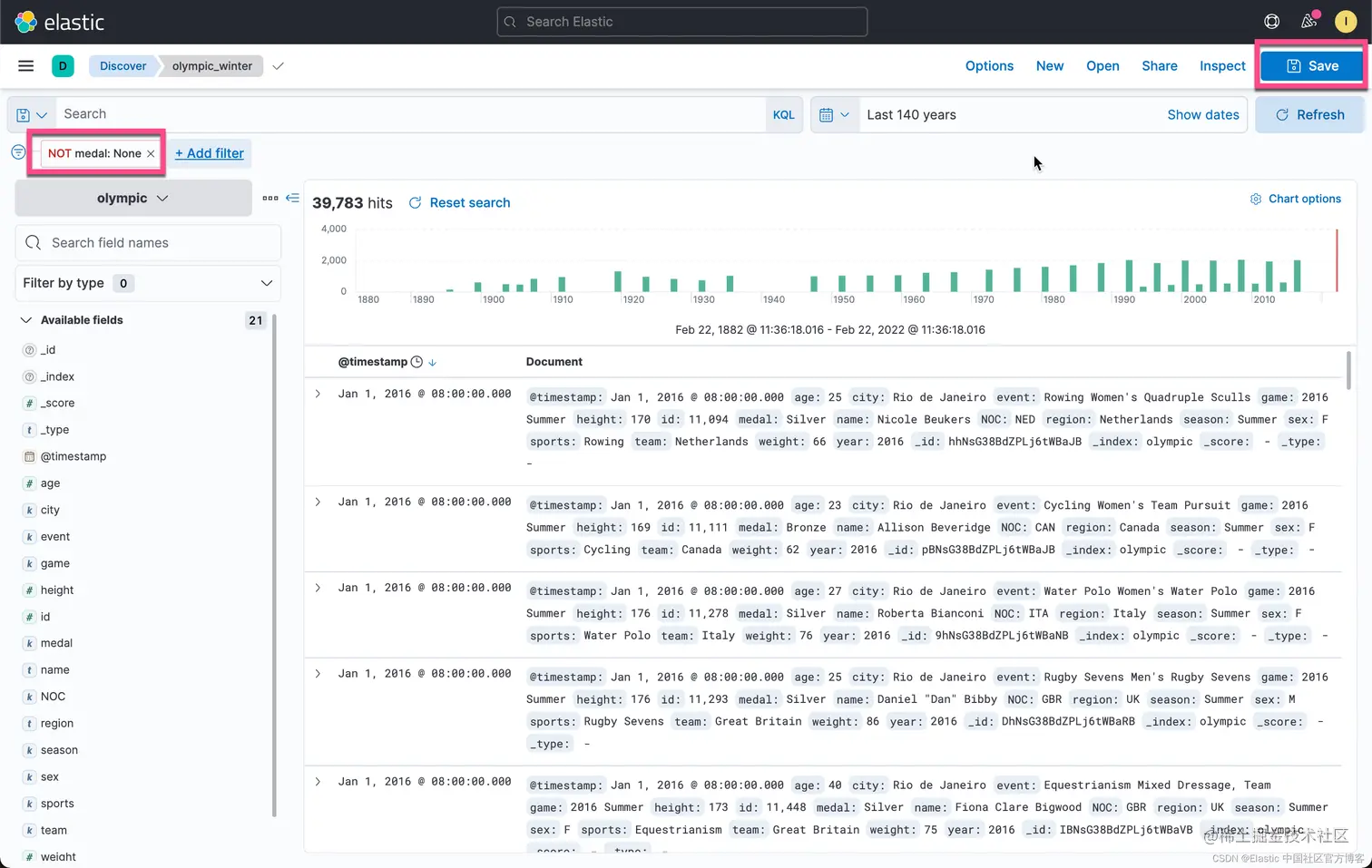This screenshot has width=1372, height=868.
Task: Click the filter options icon
Action: [18, 152]
